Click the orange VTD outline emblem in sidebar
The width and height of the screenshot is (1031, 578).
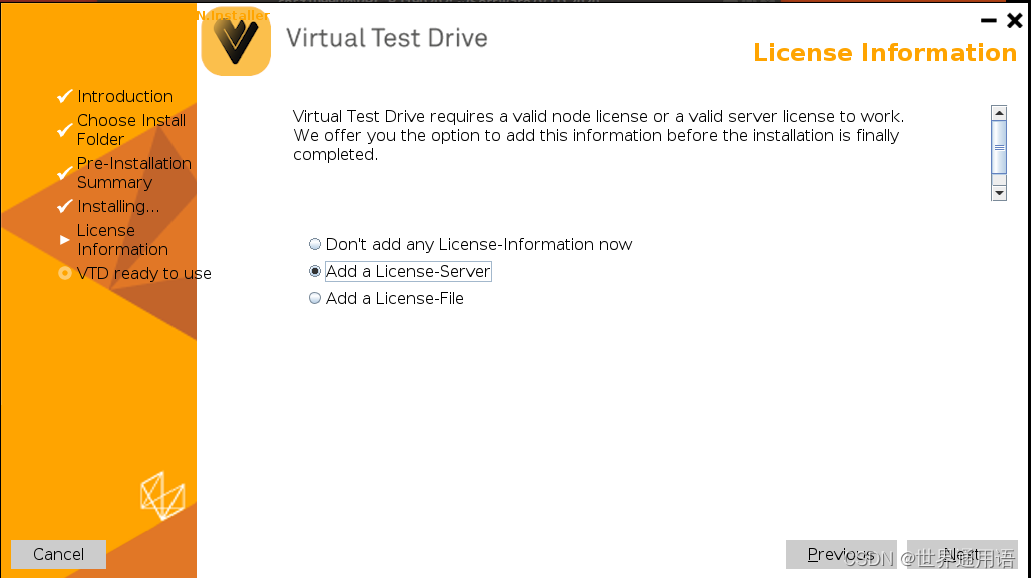point(163,495)
